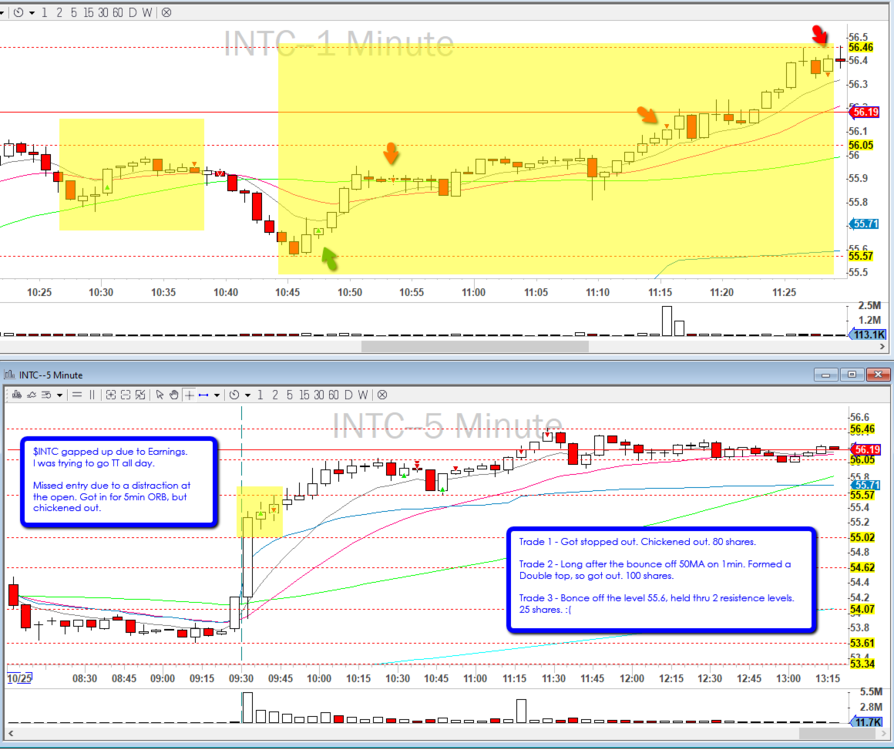Viewport: 894px width, 750px height.
Task: Set top chart to 60 minute timeframe
Action: [x=116, y=13]
